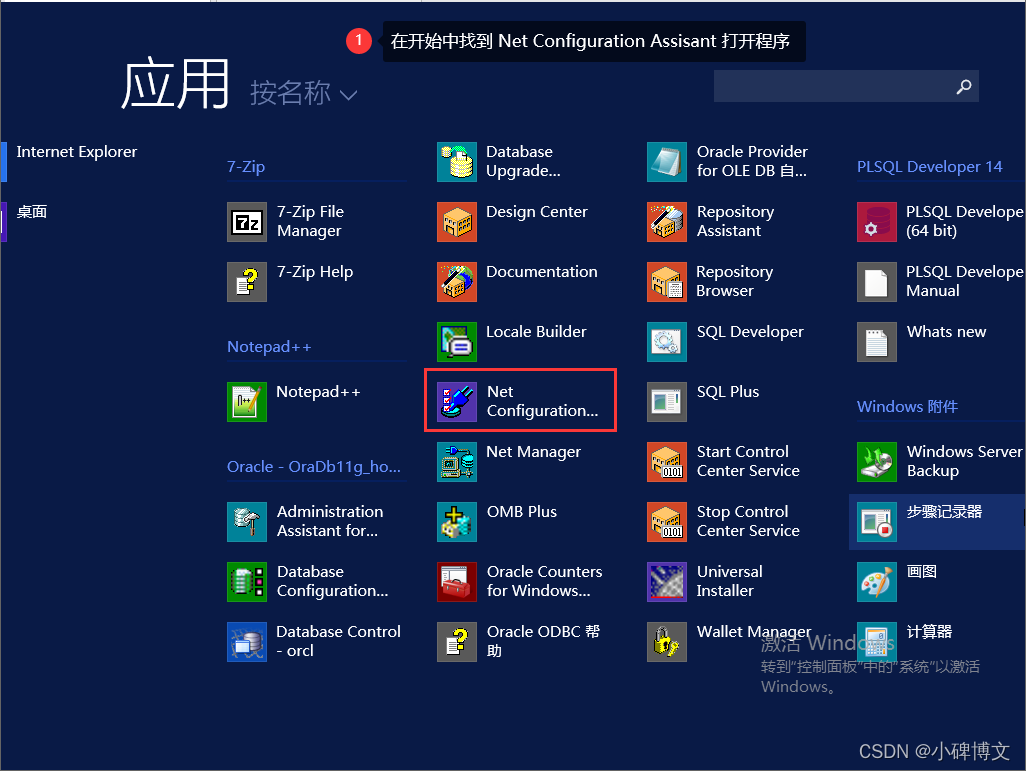Open Oracle Documentation icon
The width and height of the screenshot is (1026, 771).
coord(457,282)
